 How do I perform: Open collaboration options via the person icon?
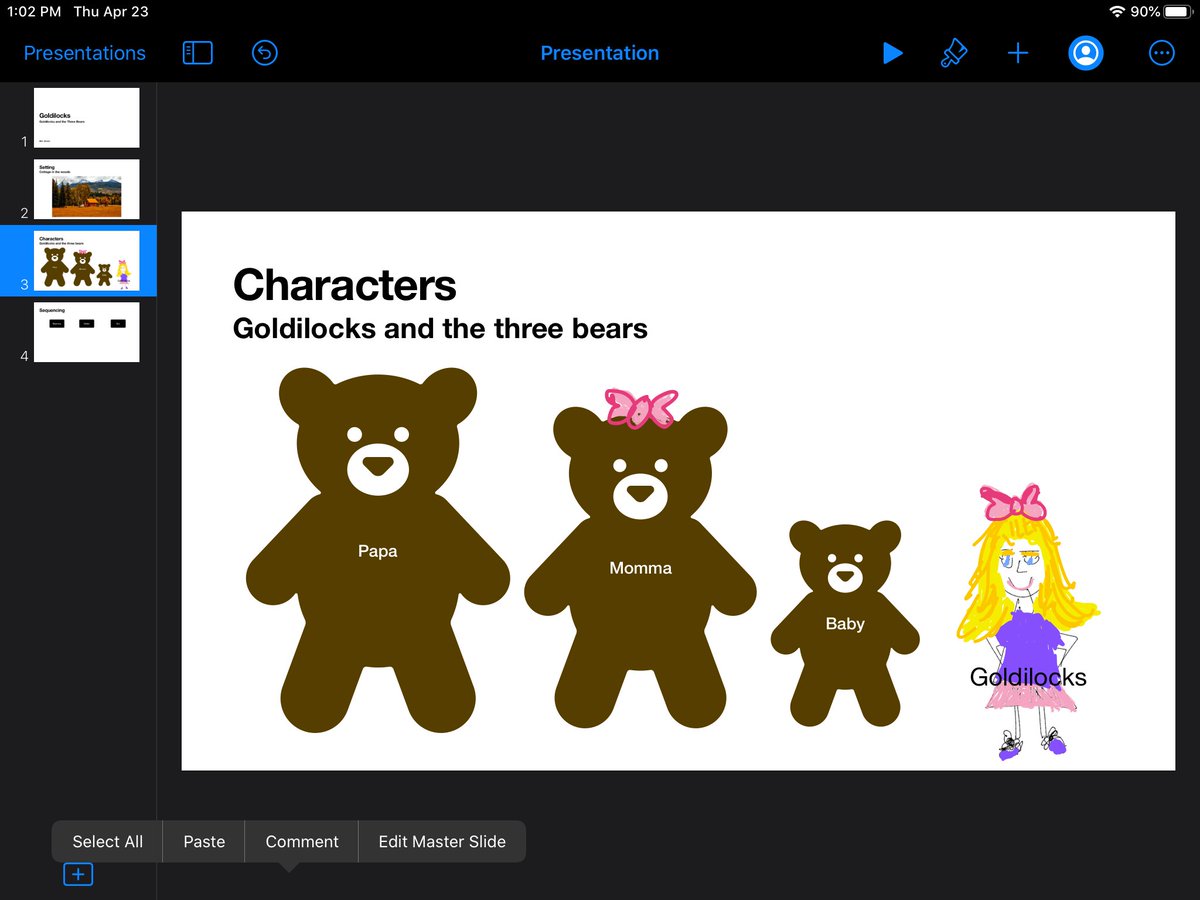click(1085, 53)
